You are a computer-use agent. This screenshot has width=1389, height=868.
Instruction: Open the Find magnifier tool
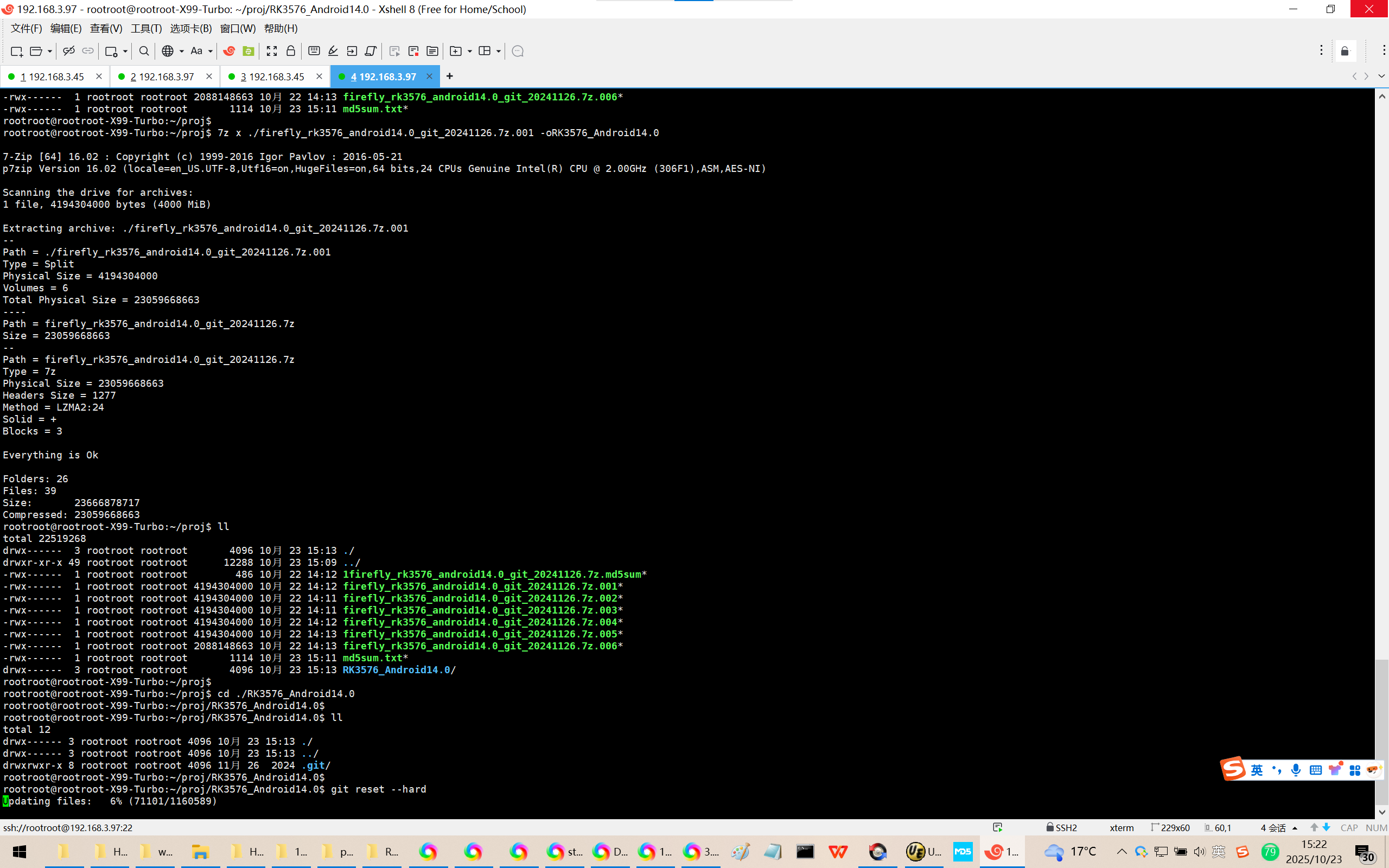pyautogui.click(x=144, y=51)
